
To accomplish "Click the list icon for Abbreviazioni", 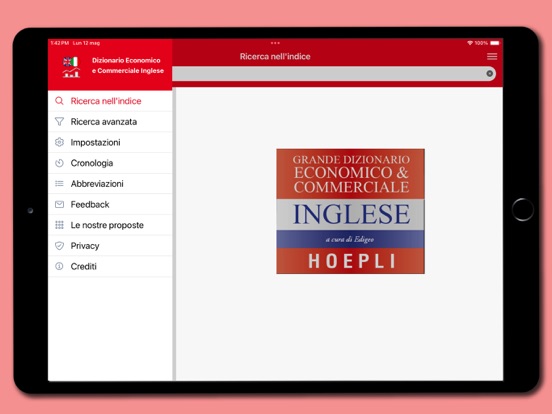I will [59, 183].
